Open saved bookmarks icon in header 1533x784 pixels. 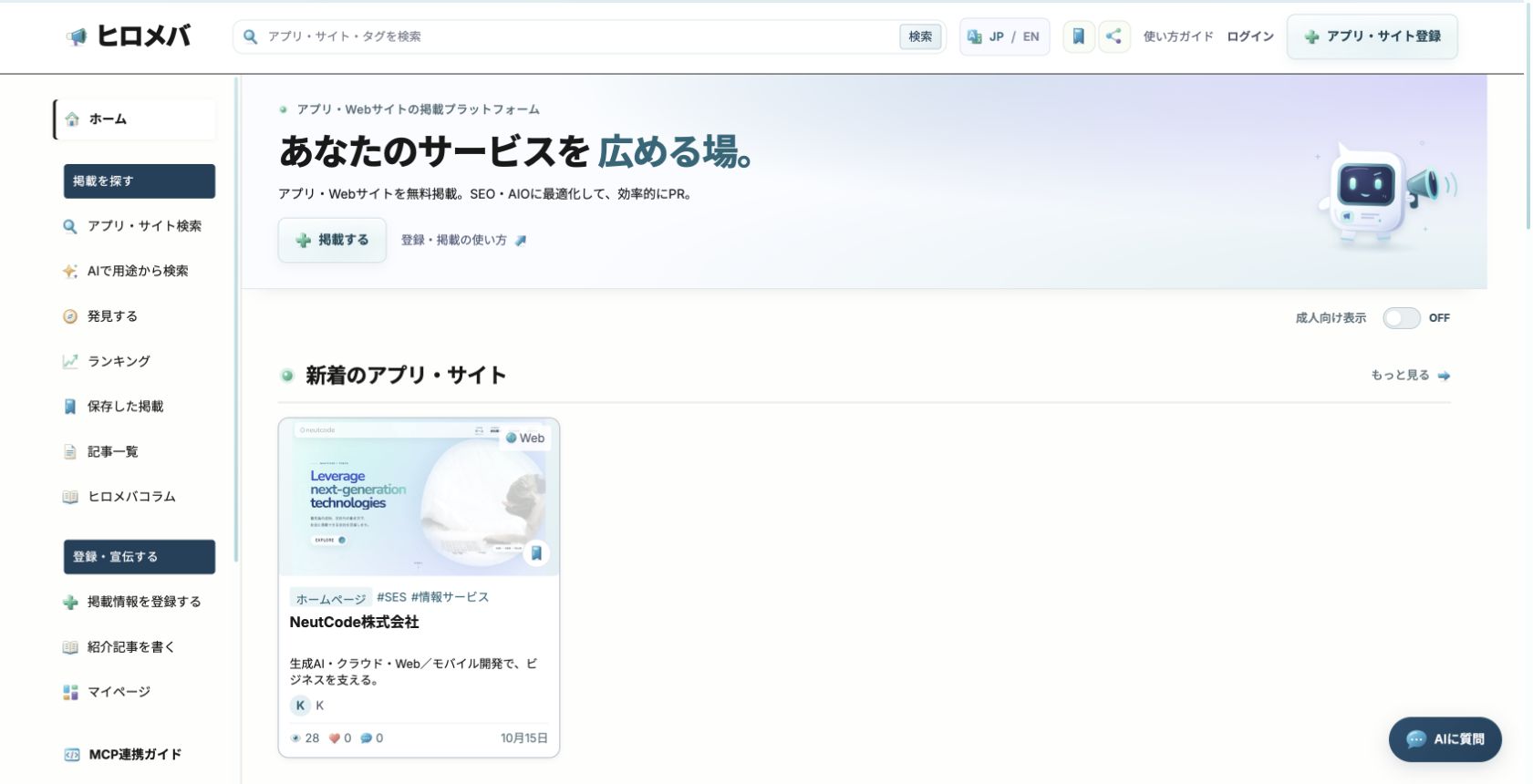[x=1078, y=36]
